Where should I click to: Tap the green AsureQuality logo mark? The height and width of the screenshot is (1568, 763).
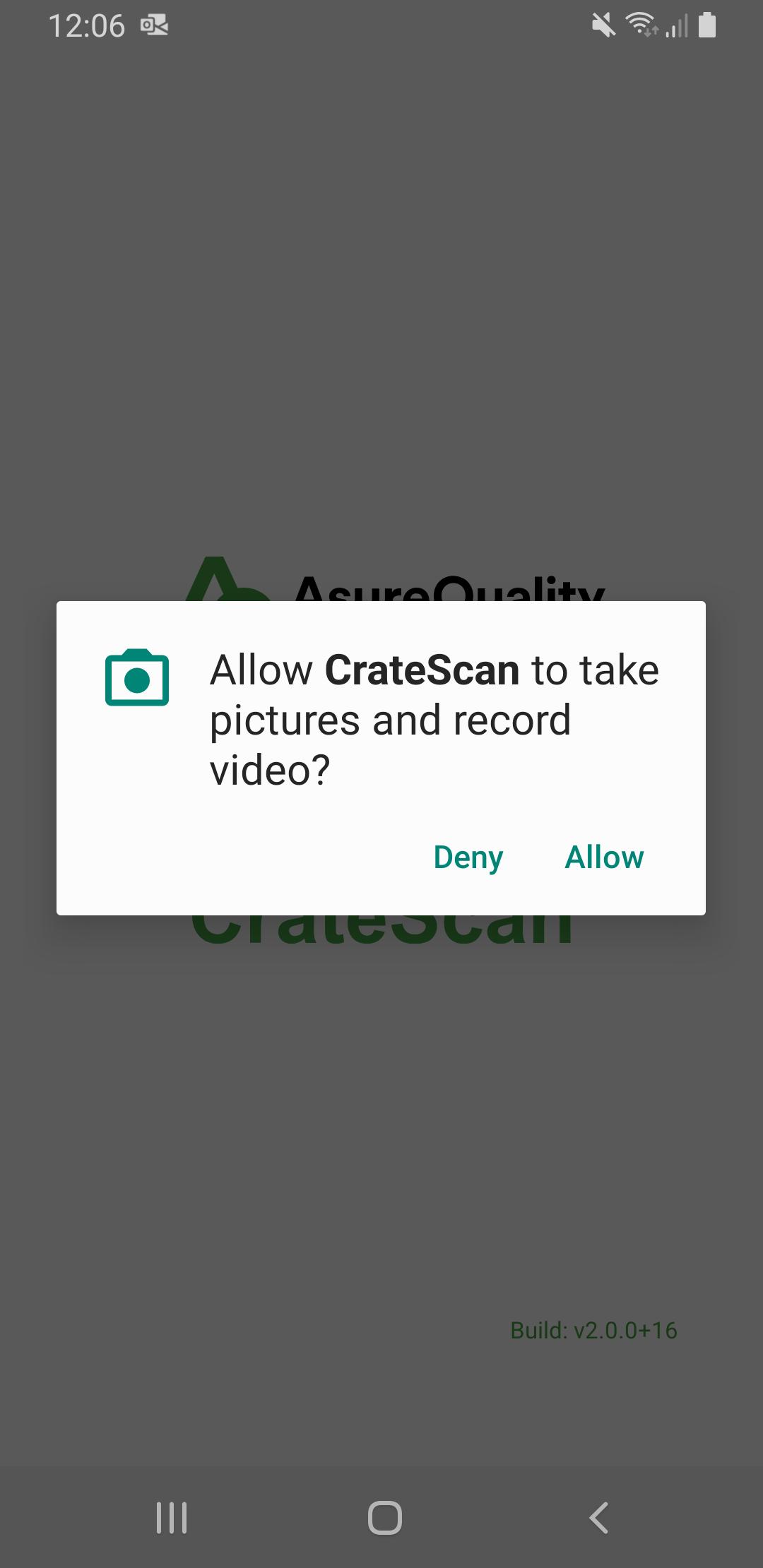223,579
